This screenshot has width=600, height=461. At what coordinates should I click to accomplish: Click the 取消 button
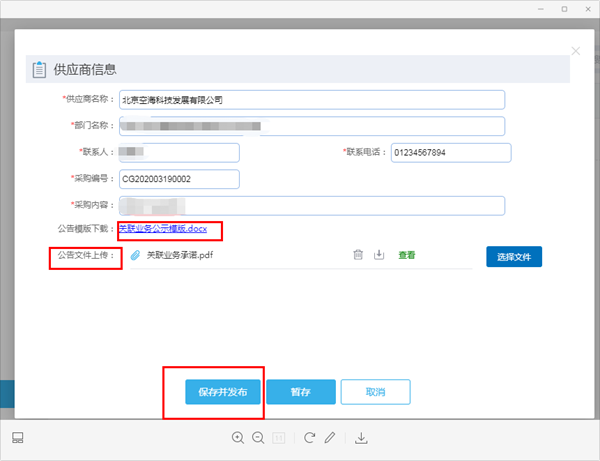375,392
